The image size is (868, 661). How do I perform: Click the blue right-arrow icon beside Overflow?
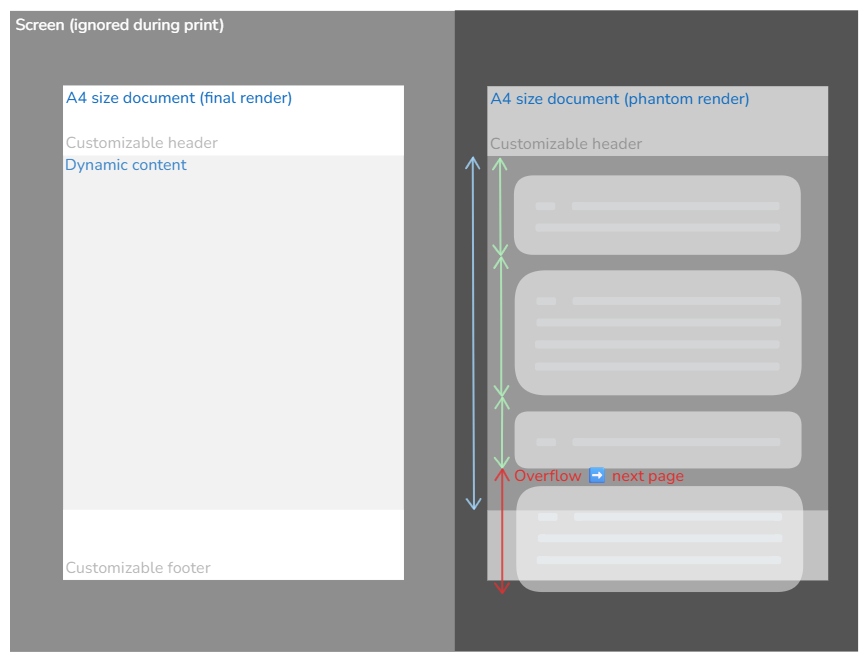pyautogui.click(x=597, y=475)
